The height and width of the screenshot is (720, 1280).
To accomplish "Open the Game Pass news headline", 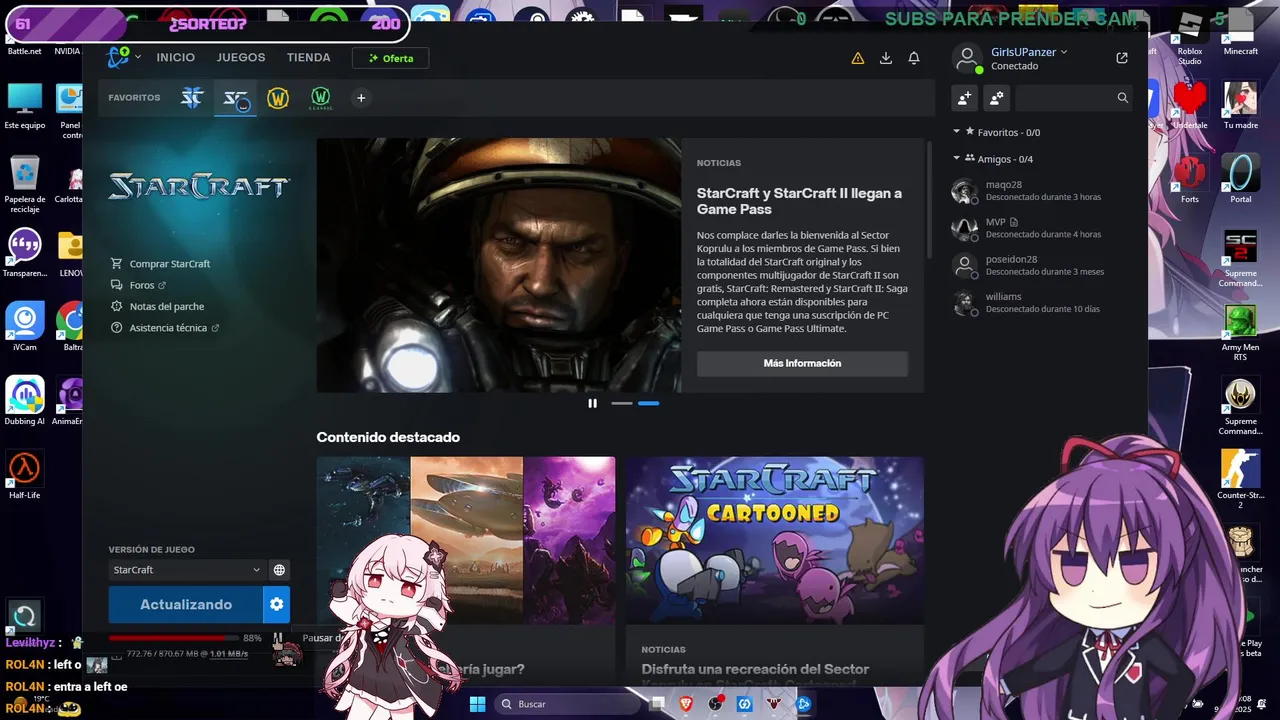I will coord(799,201).
